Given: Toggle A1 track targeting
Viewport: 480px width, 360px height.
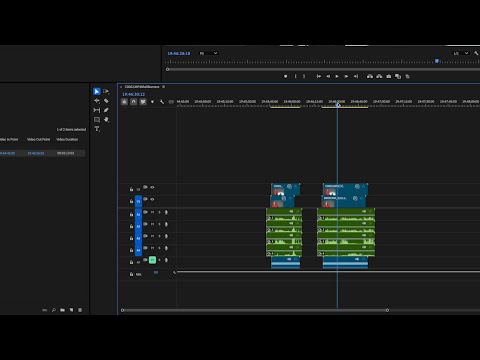Looking at the screenshot, I should 138,214.
